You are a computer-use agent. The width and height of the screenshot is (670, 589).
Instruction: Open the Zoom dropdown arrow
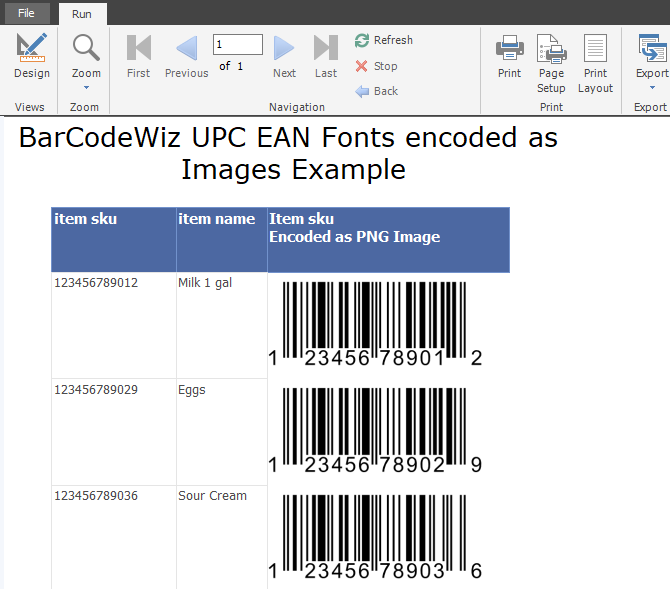coord(86,88)
